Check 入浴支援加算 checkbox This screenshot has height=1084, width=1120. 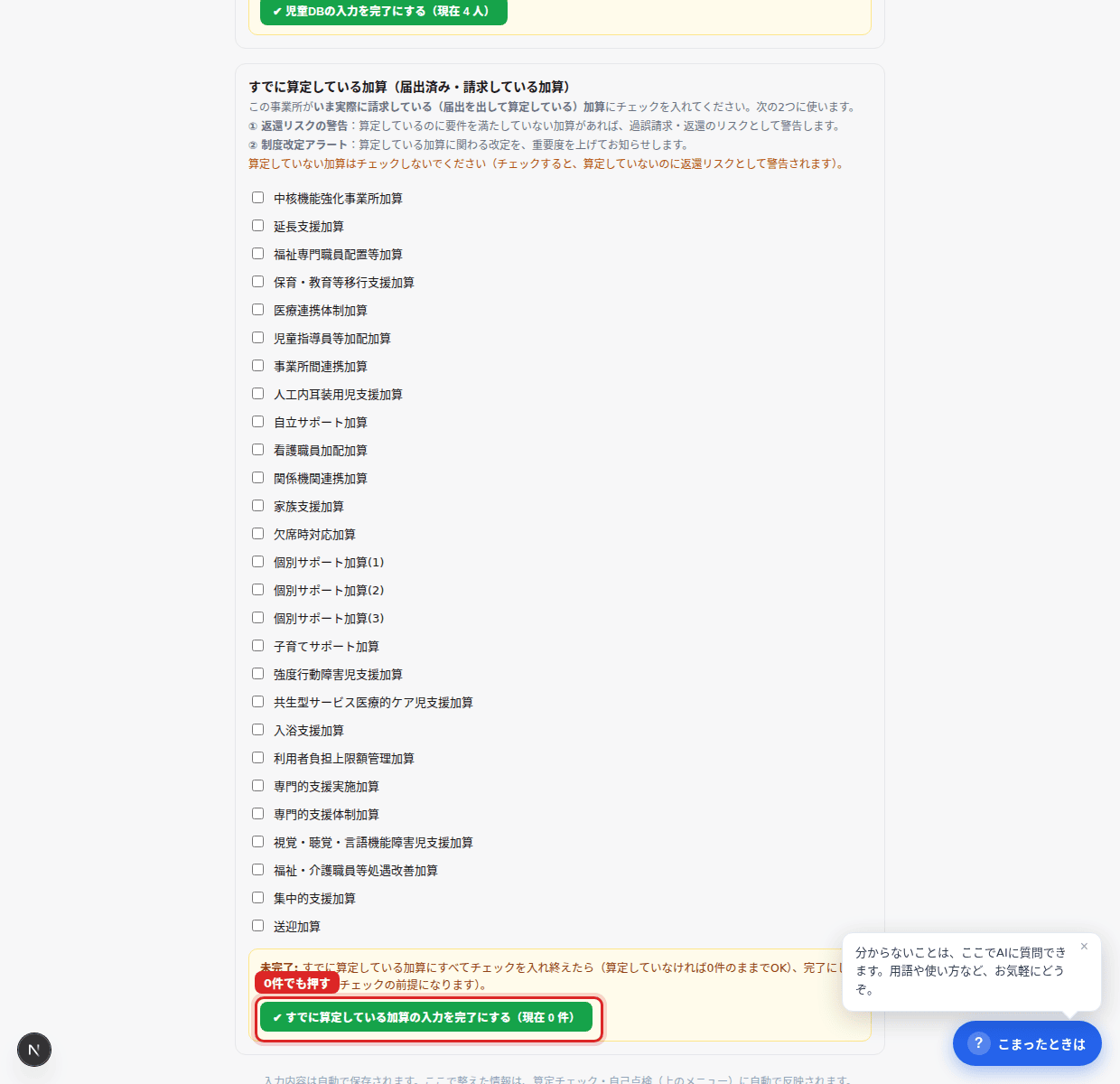[x=257, y=730]
